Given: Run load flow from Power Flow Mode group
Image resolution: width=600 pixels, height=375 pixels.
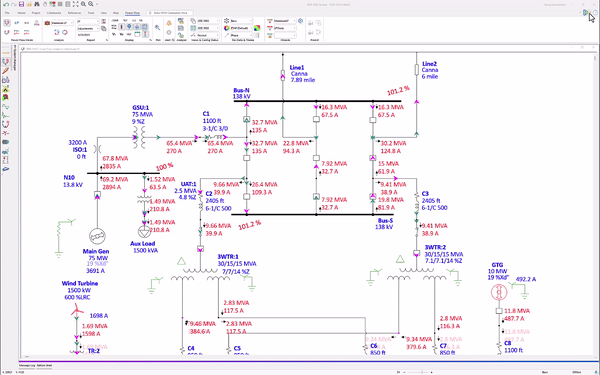Looking at the screenshot, I should click(7, 23).
